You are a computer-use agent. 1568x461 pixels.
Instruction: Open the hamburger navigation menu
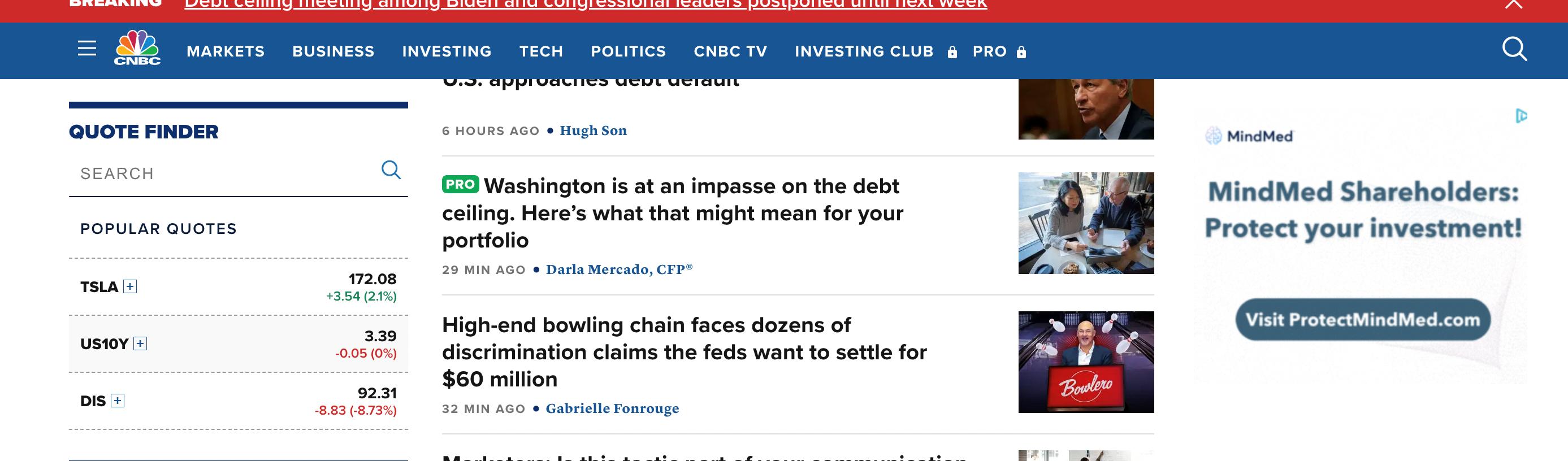point(87,49)
